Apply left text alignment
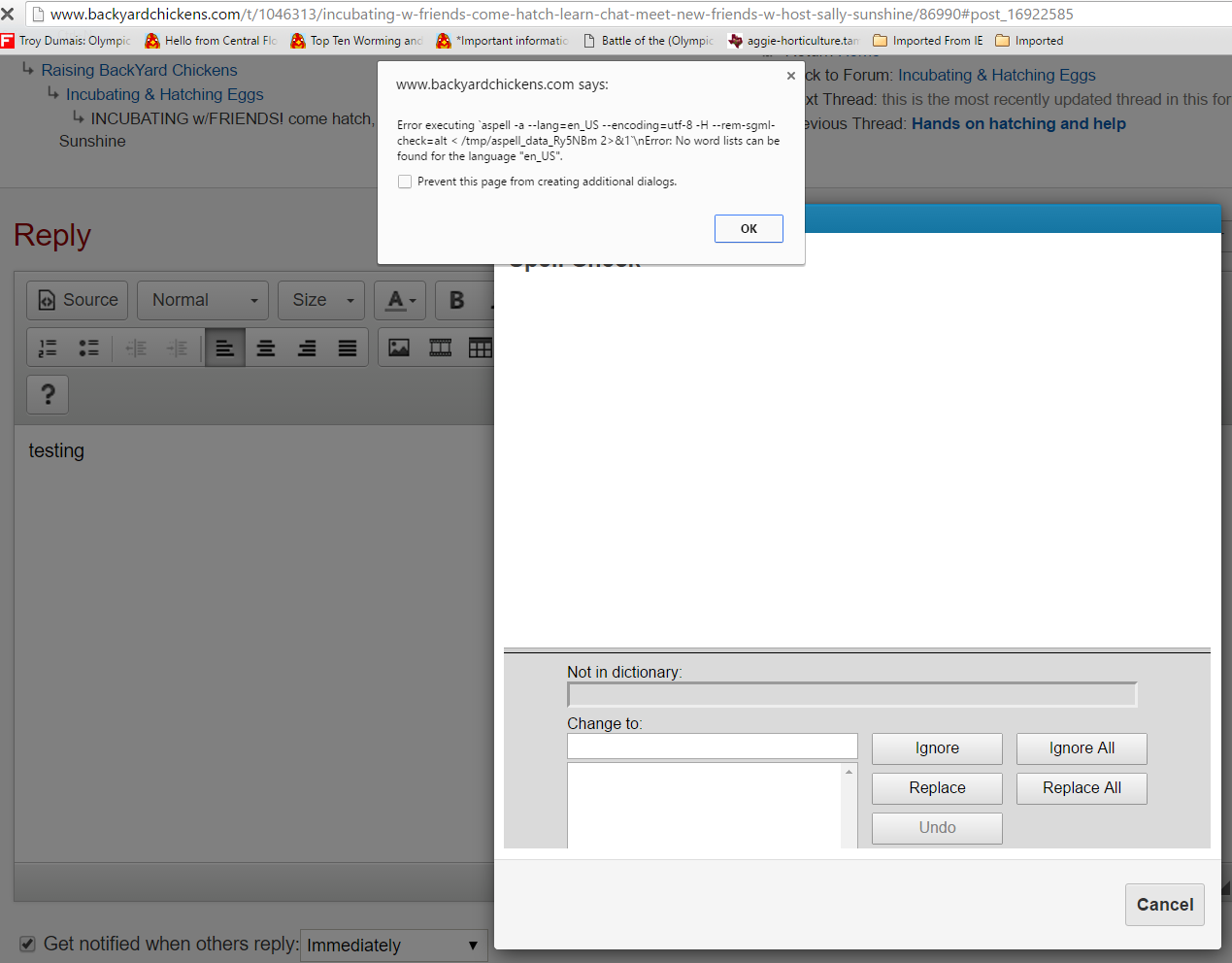This screenshot has width=1232, height=963. coord(225,348)
